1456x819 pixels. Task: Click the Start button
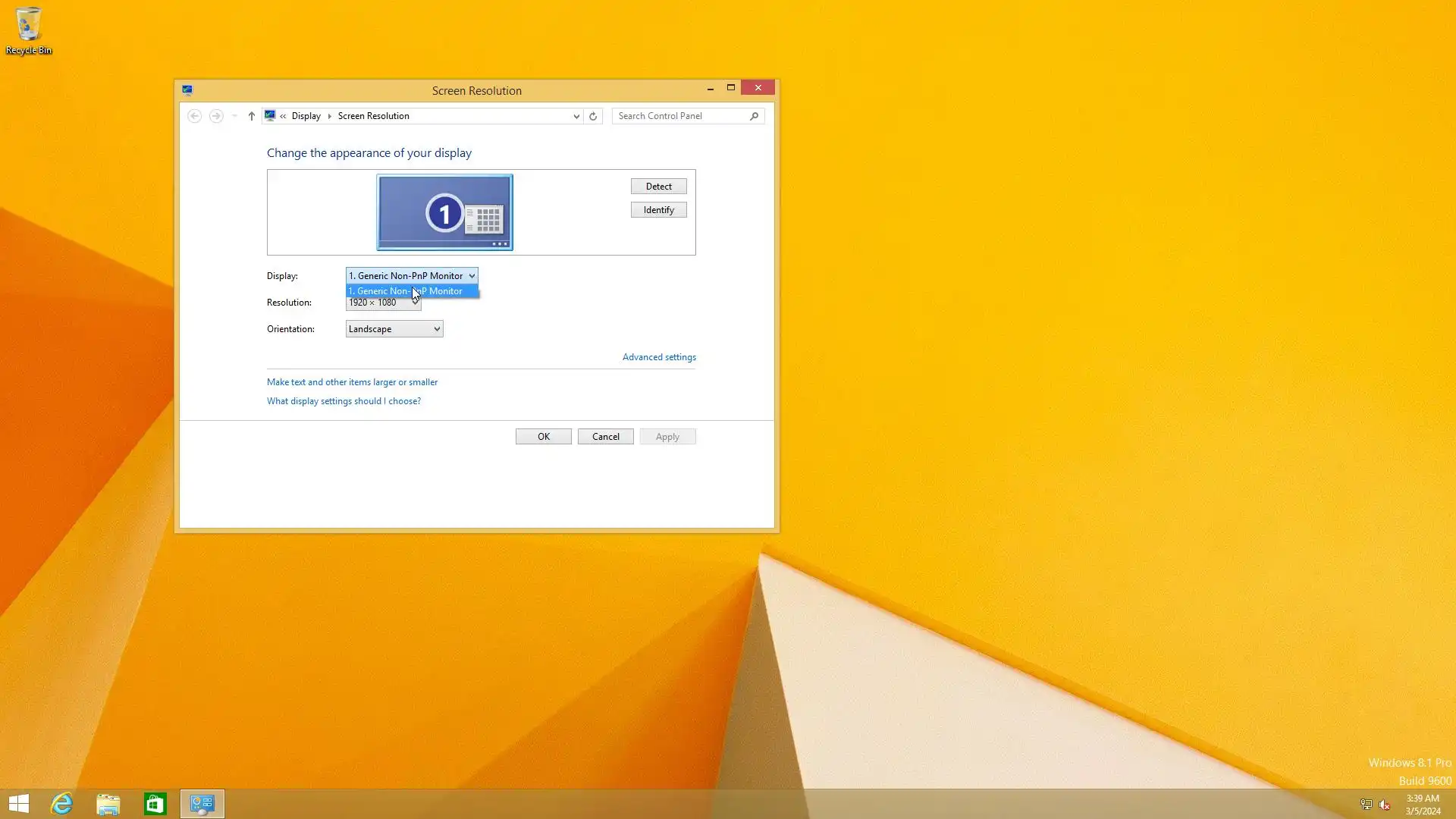click(19, 804)
